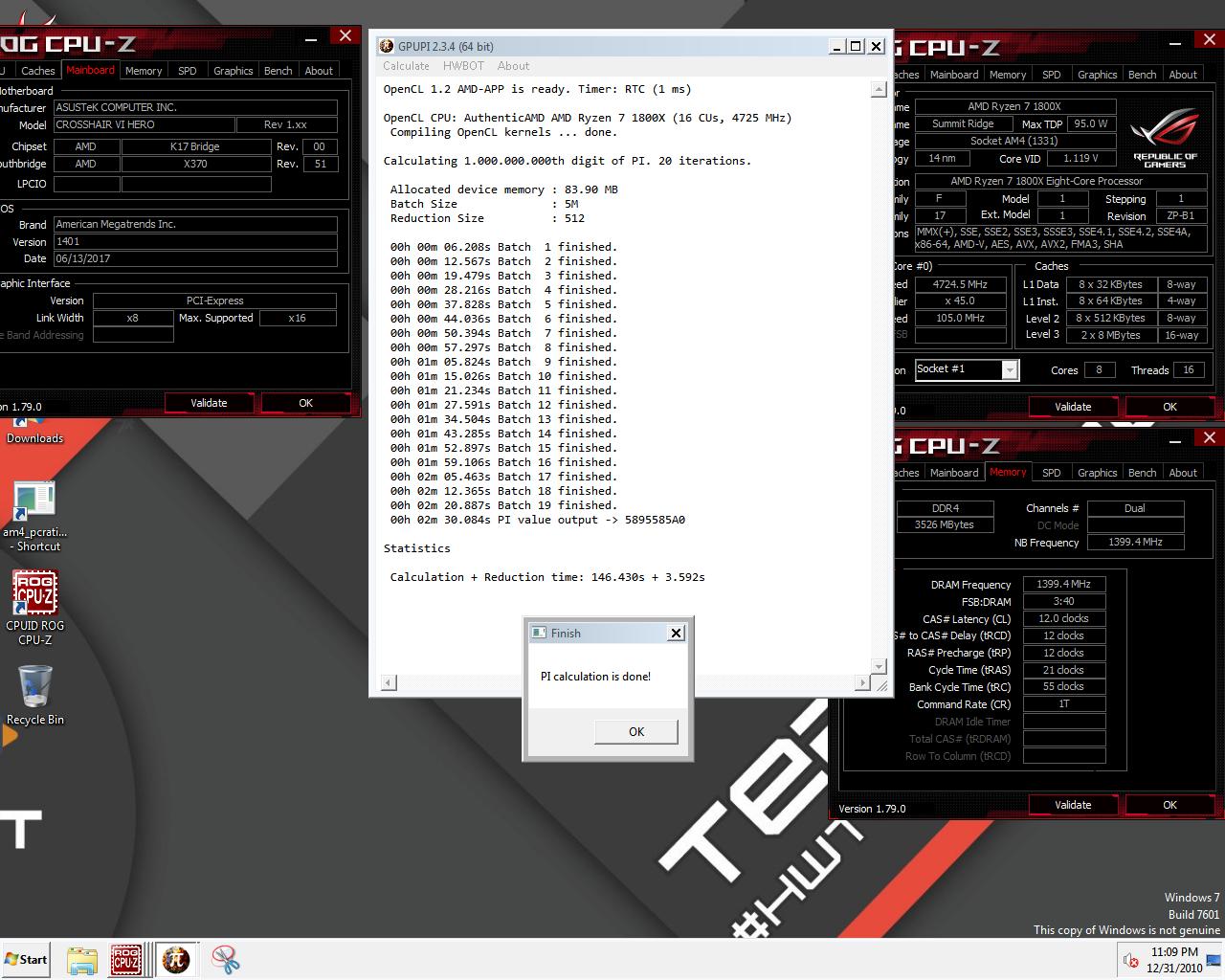Click OK in Finish dialog

[x=636, y=731]
